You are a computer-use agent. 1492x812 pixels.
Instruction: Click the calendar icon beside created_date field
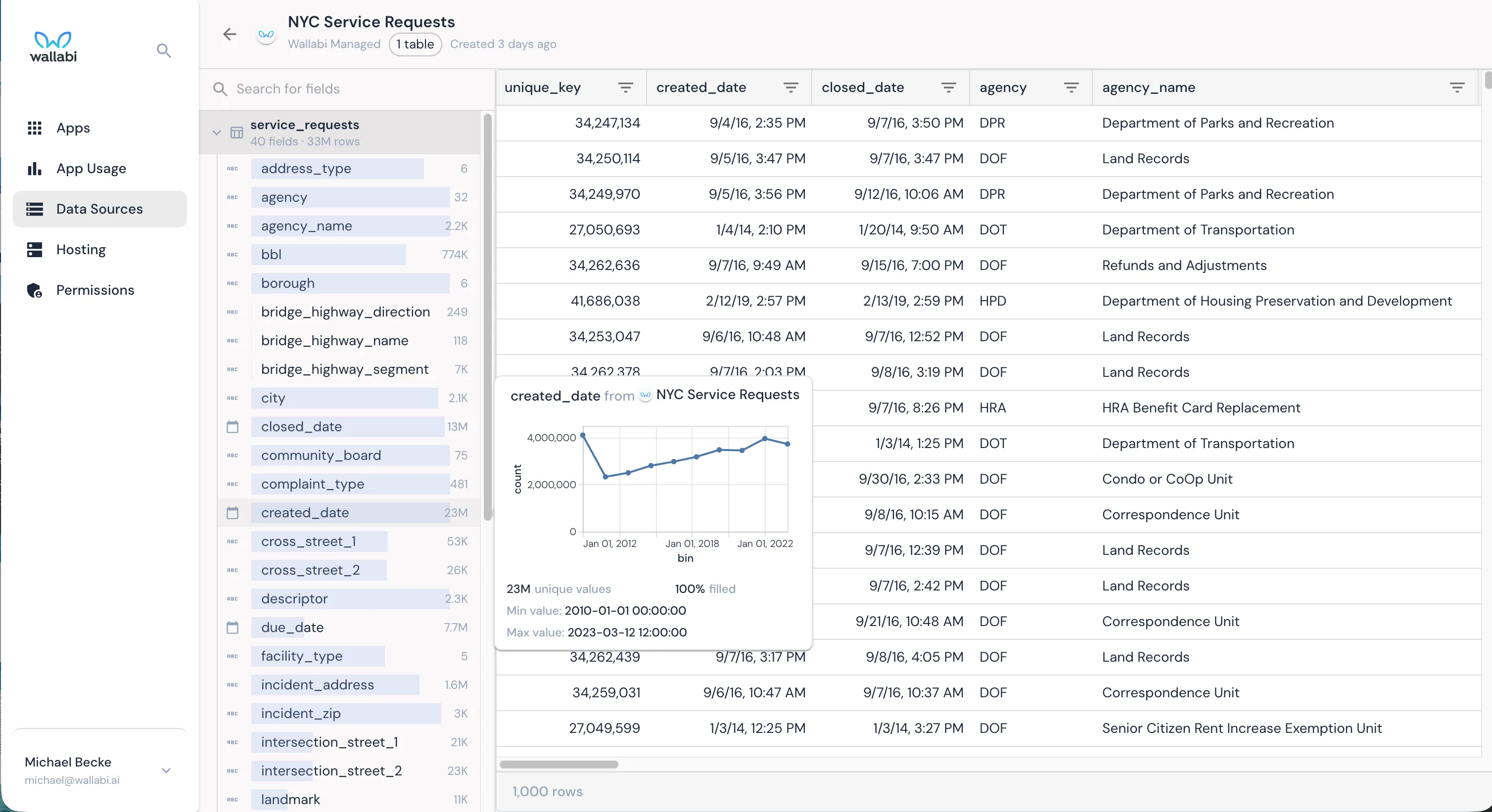click(x=233, y=513)
